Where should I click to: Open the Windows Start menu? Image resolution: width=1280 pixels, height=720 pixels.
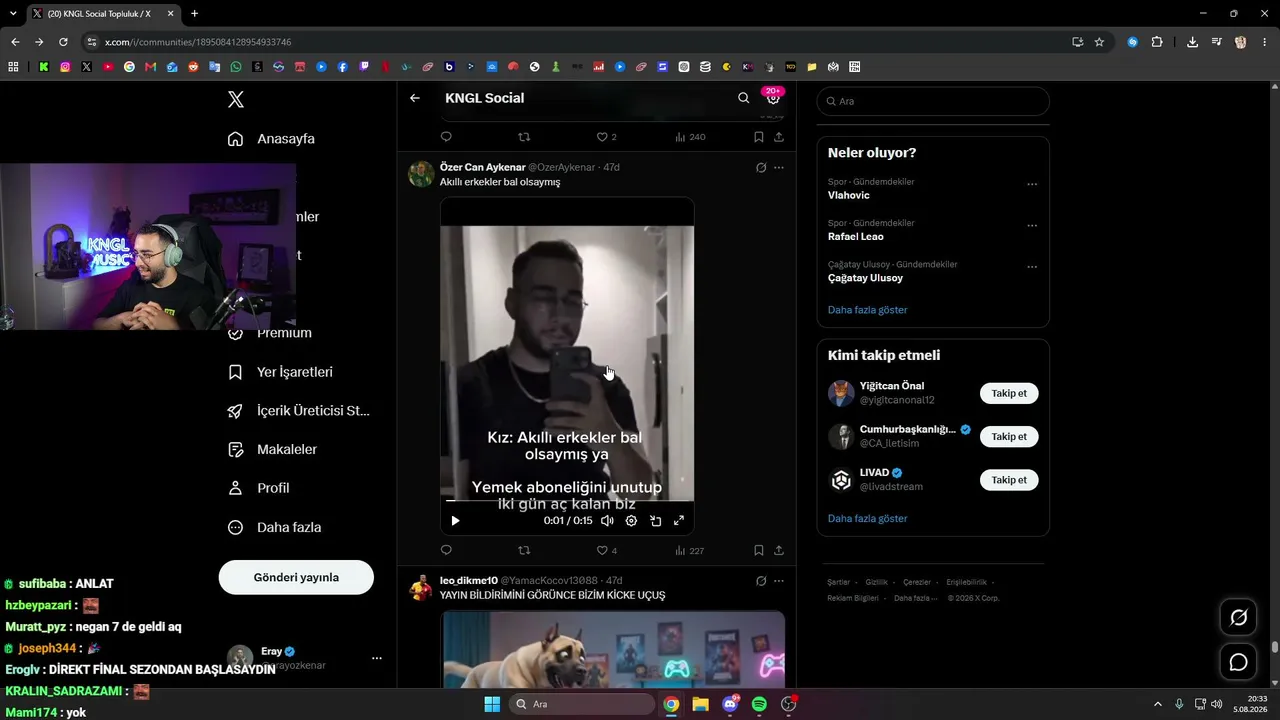coord(492,704)
